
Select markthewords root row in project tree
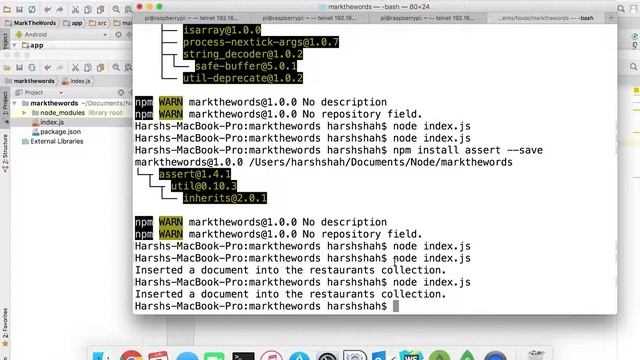71,103
